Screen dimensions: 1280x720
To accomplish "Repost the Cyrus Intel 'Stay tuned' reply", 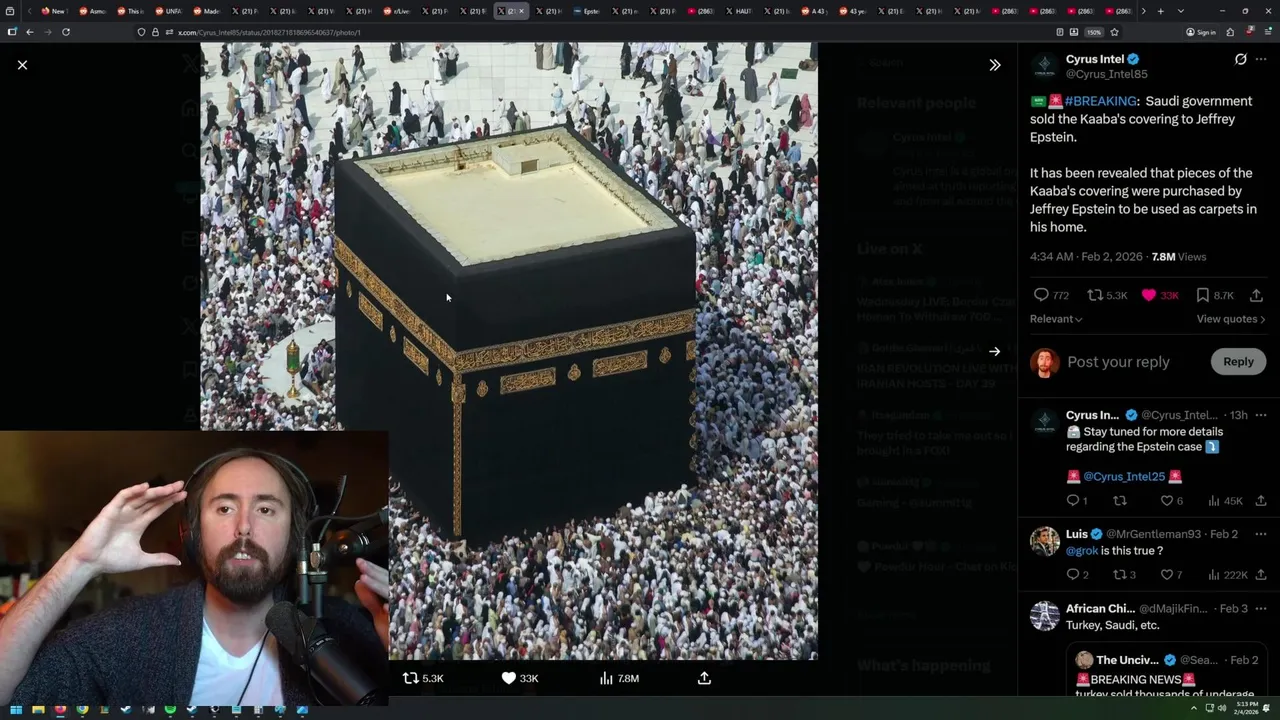I will point(1120,501).
